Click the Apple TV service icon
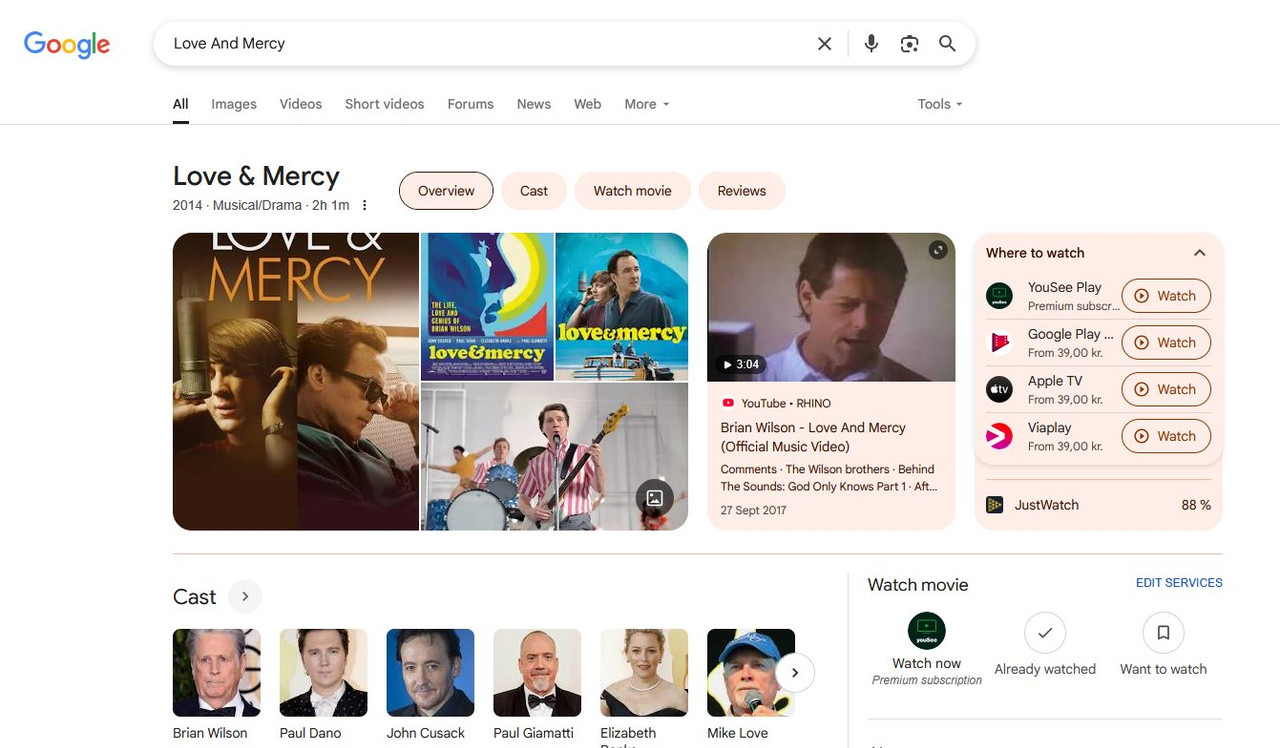1280x748 pixels. (999, 390)
